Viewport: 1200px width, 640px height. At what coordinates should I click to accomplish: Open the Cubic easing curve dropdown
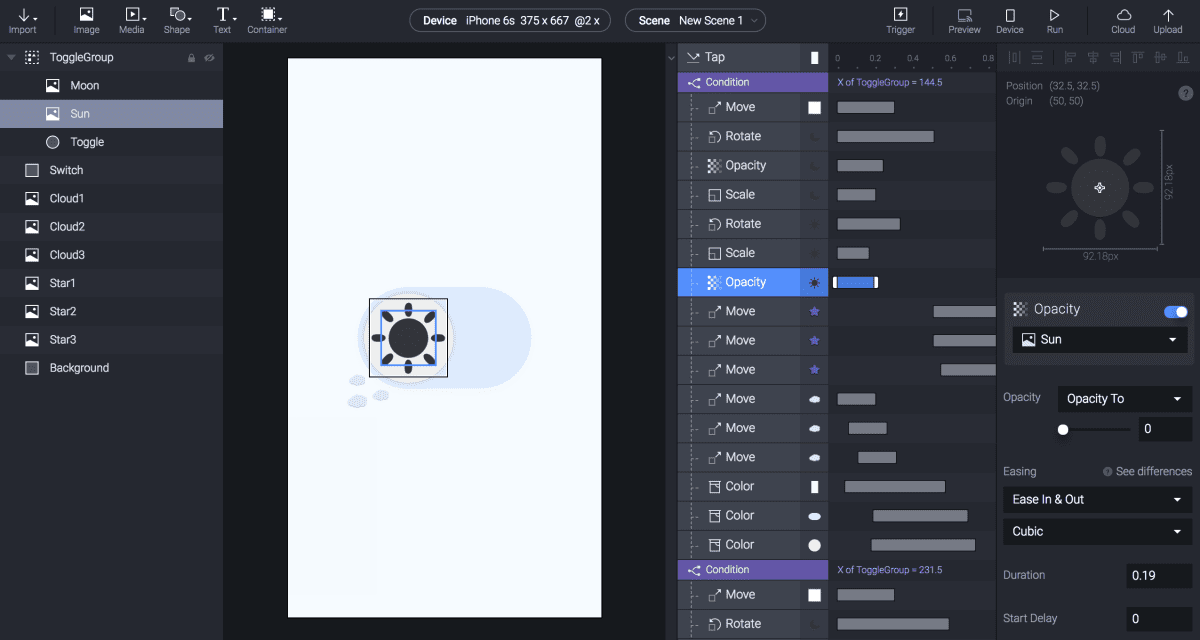click(1097, 531)
